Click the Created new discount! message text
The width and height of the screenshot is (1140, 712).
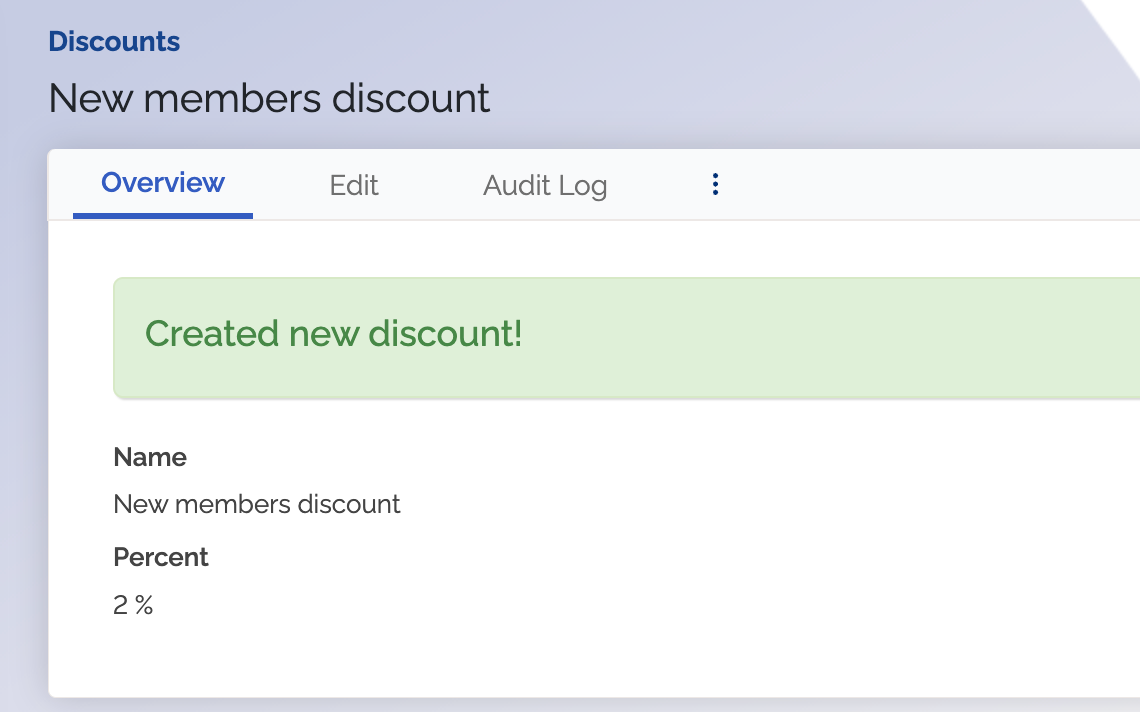pyautogui.click(x=333, y=334)
